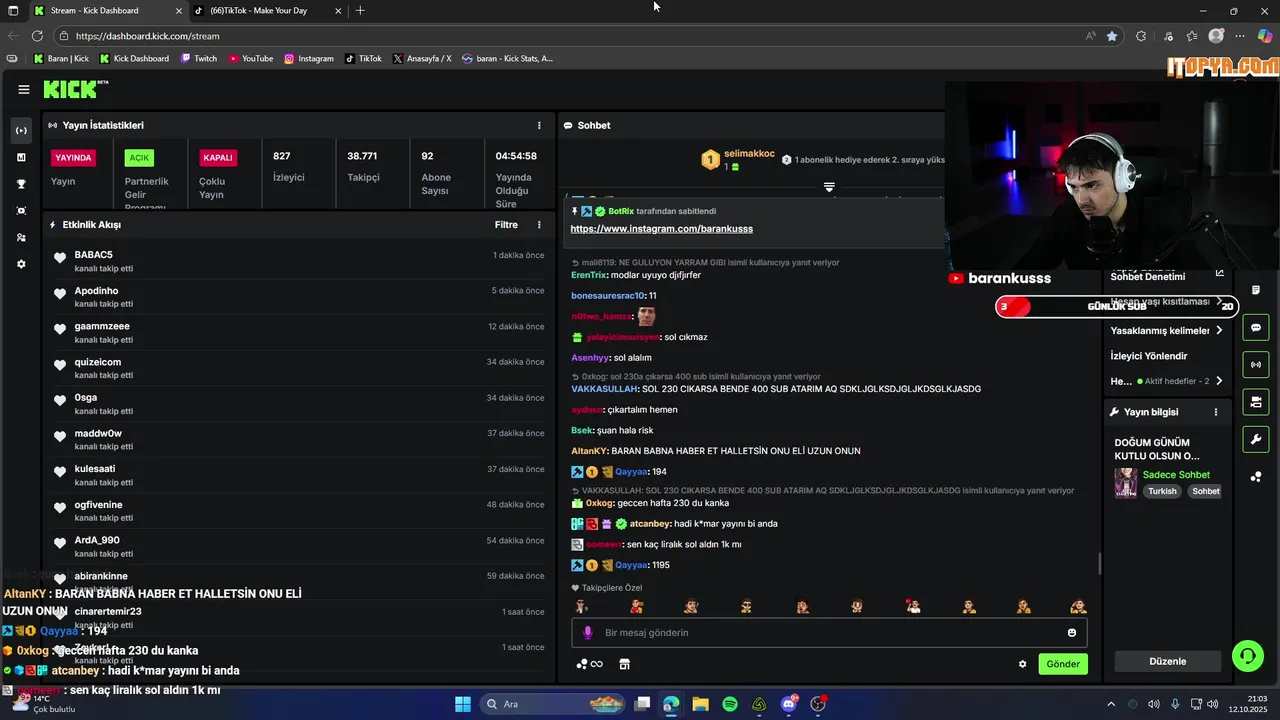Open the trophy icon in left sidebar
This screenshot has width=1280, height=720.
21,184
